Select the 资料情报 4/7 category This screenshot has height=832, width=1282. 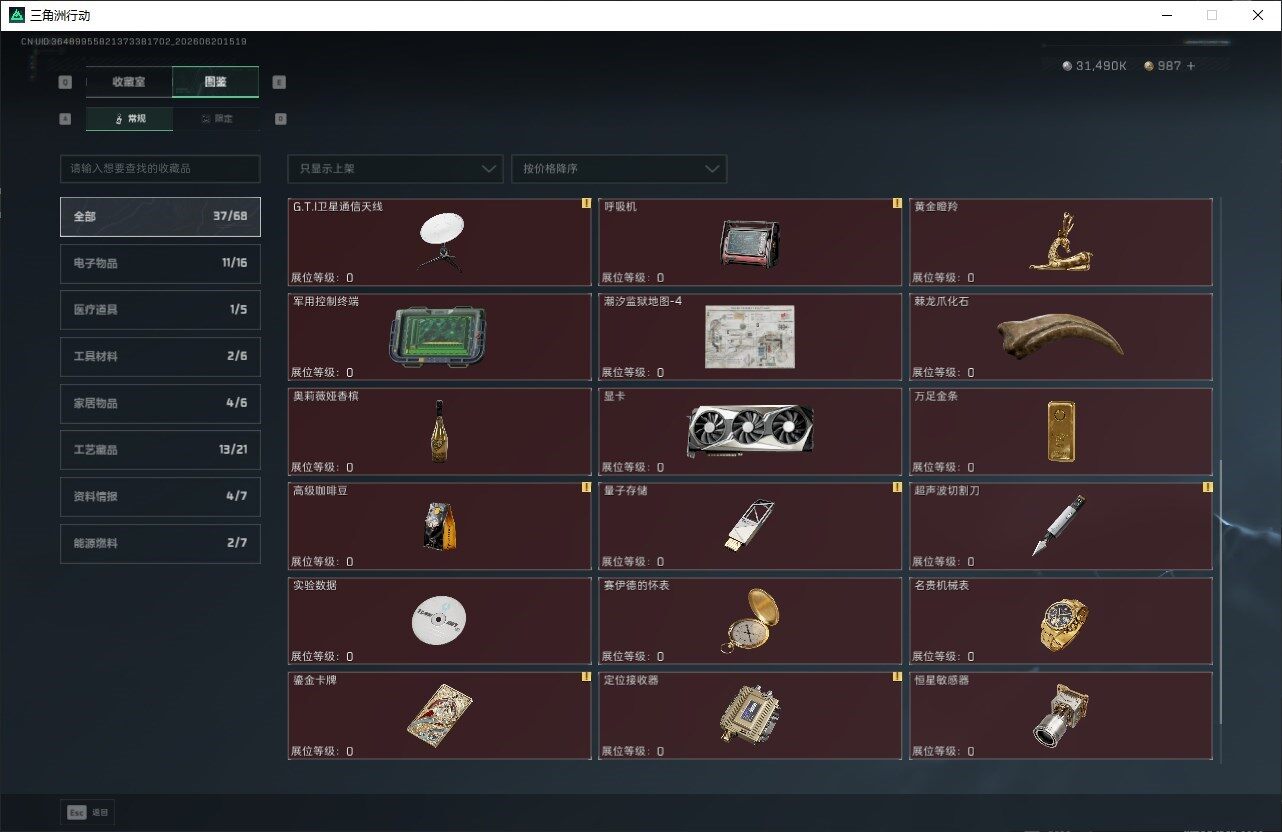coord(160,496)
